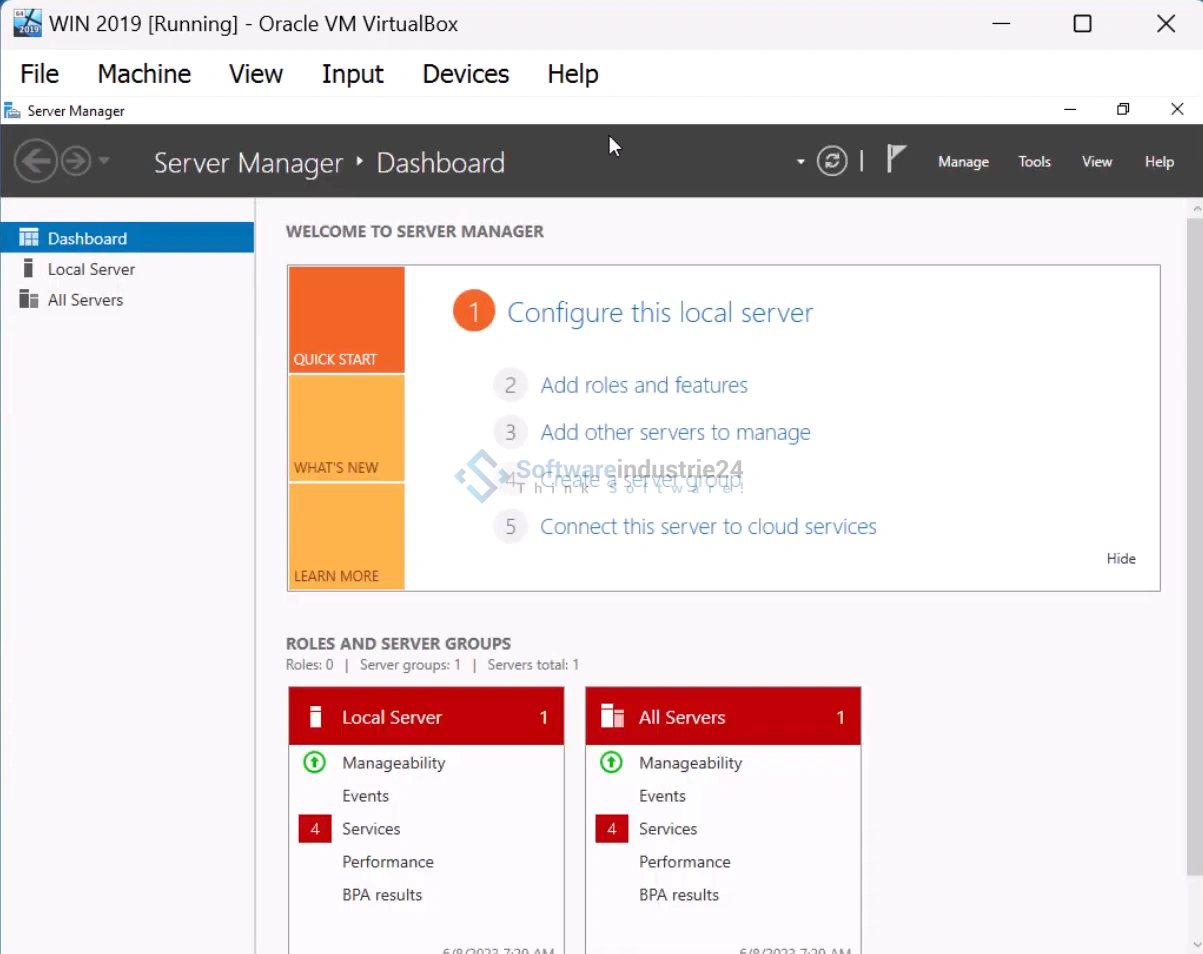Click the Local Server Manageability green icon

314,763
